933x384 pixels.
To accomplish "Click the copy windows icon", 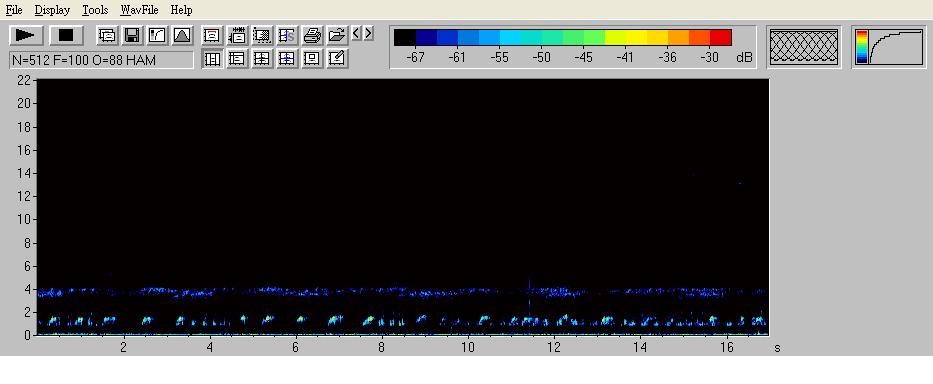I will (107, 35).
